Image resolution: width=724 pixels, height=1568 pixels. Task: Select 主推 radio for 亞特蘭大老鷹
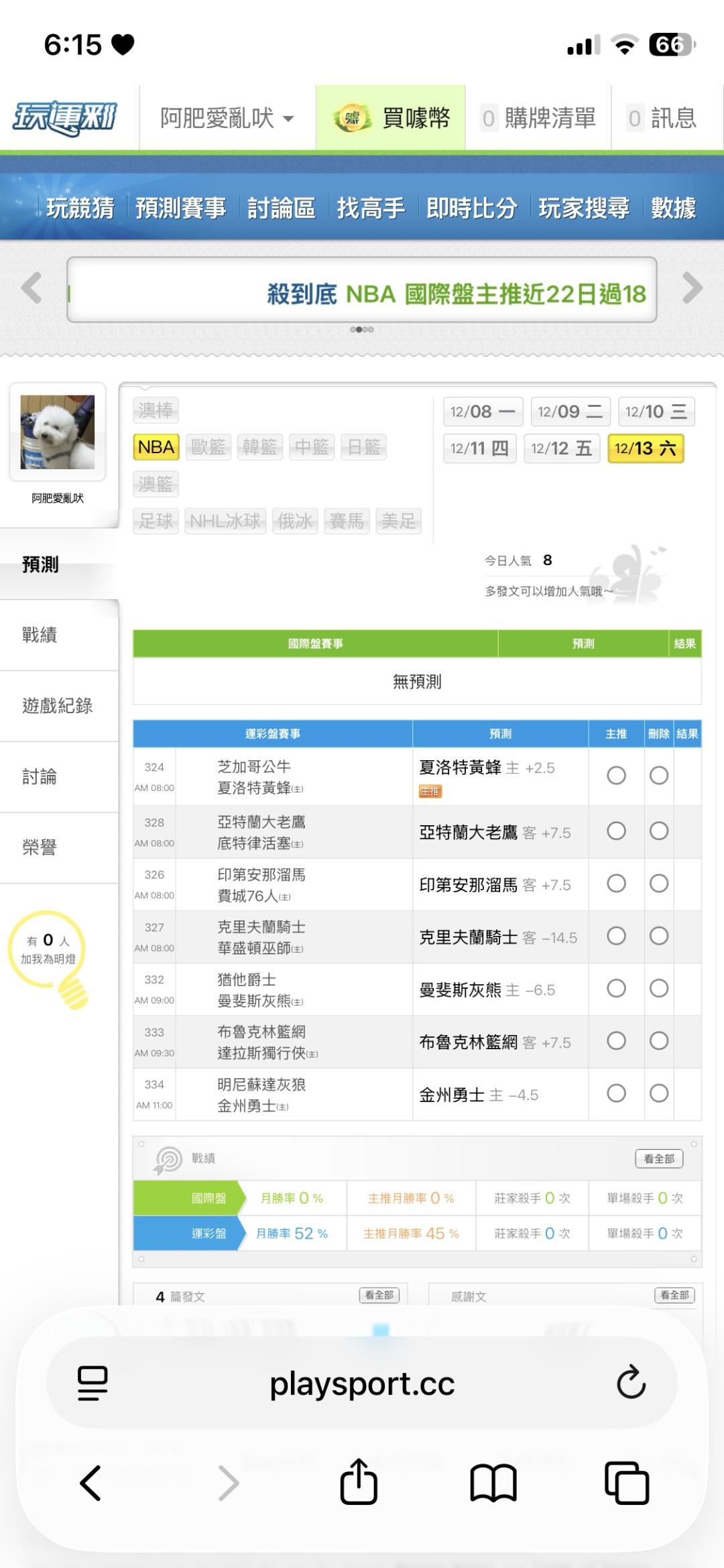click(616, 831)
